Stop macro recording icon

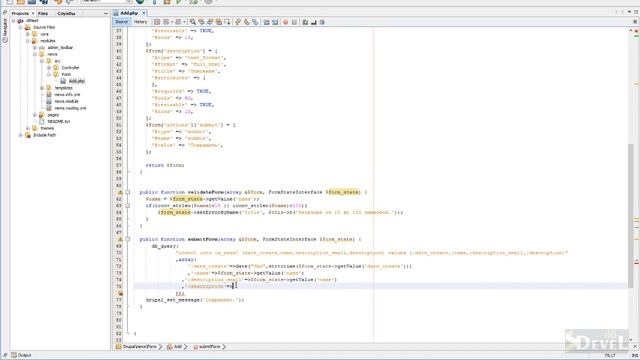click(x=294, y=22)
